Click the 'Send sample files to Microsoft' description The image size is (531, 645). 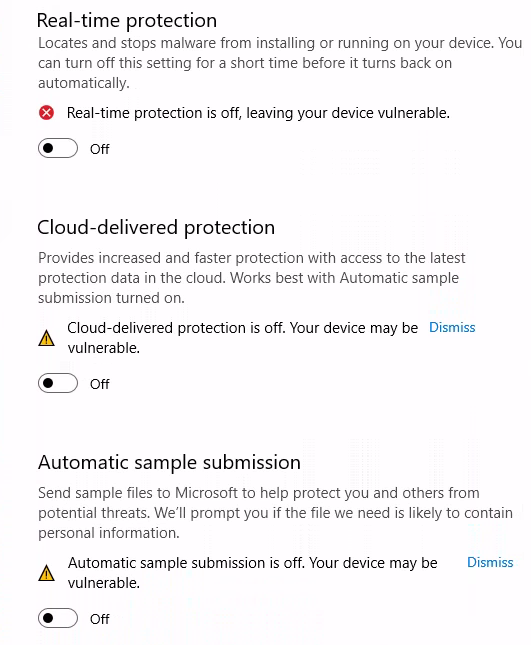pyautogui.click(x=276, y=513)
